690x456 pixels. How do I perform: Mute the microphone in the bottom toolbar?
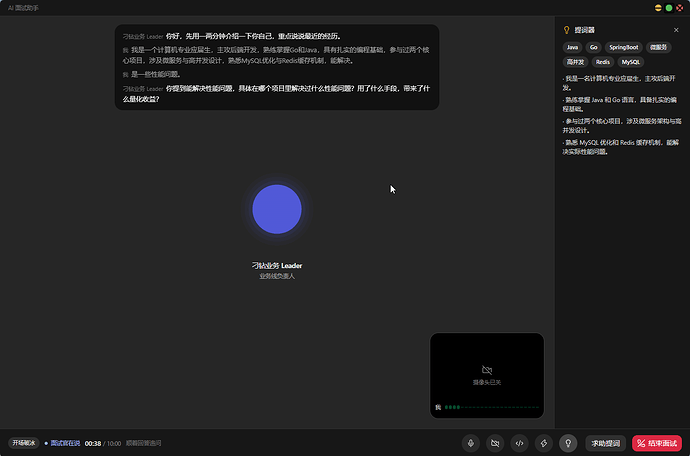point(470,443)
